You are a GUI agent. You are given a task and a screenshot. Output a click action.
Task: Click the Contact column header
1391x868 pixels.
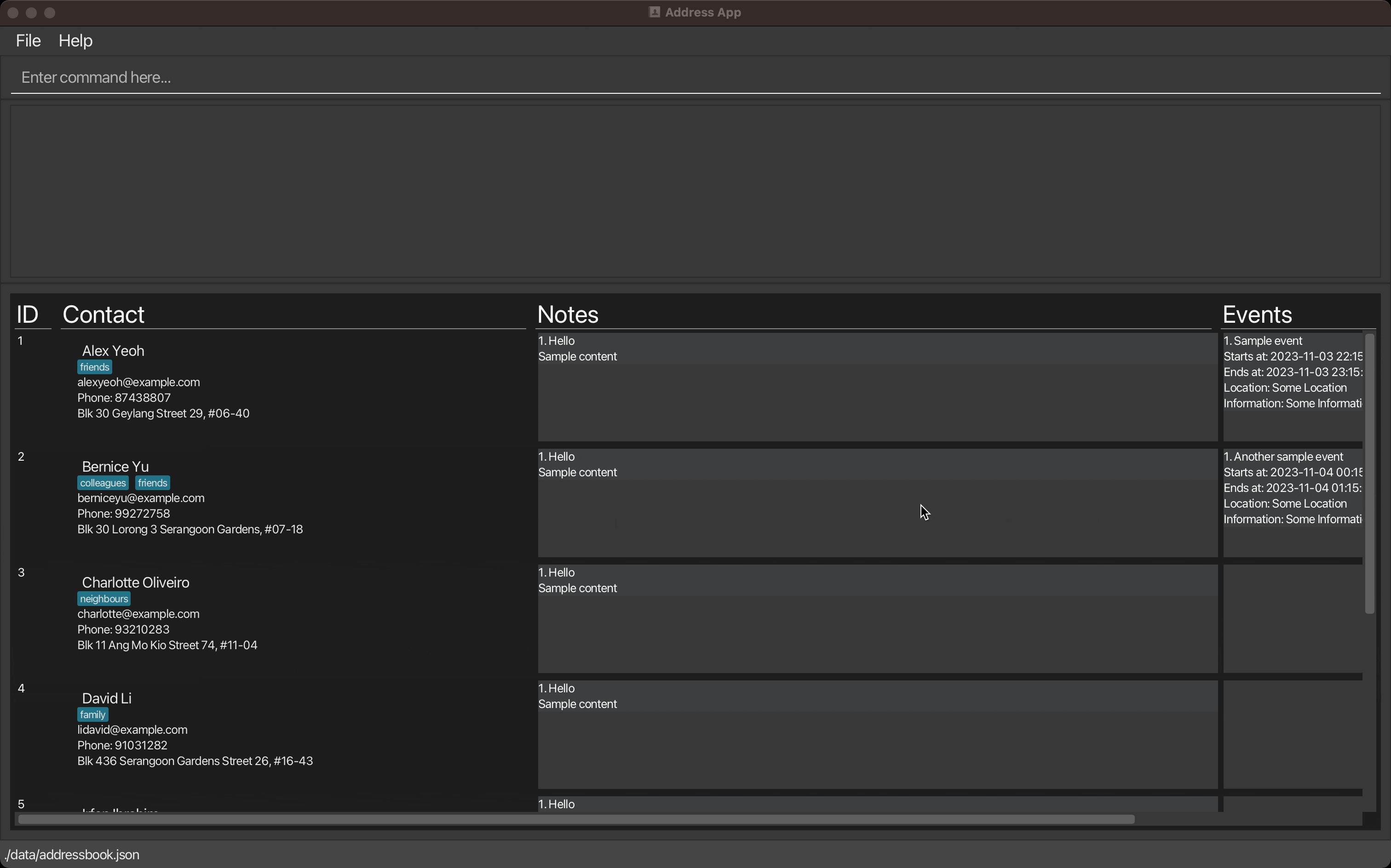103,314
